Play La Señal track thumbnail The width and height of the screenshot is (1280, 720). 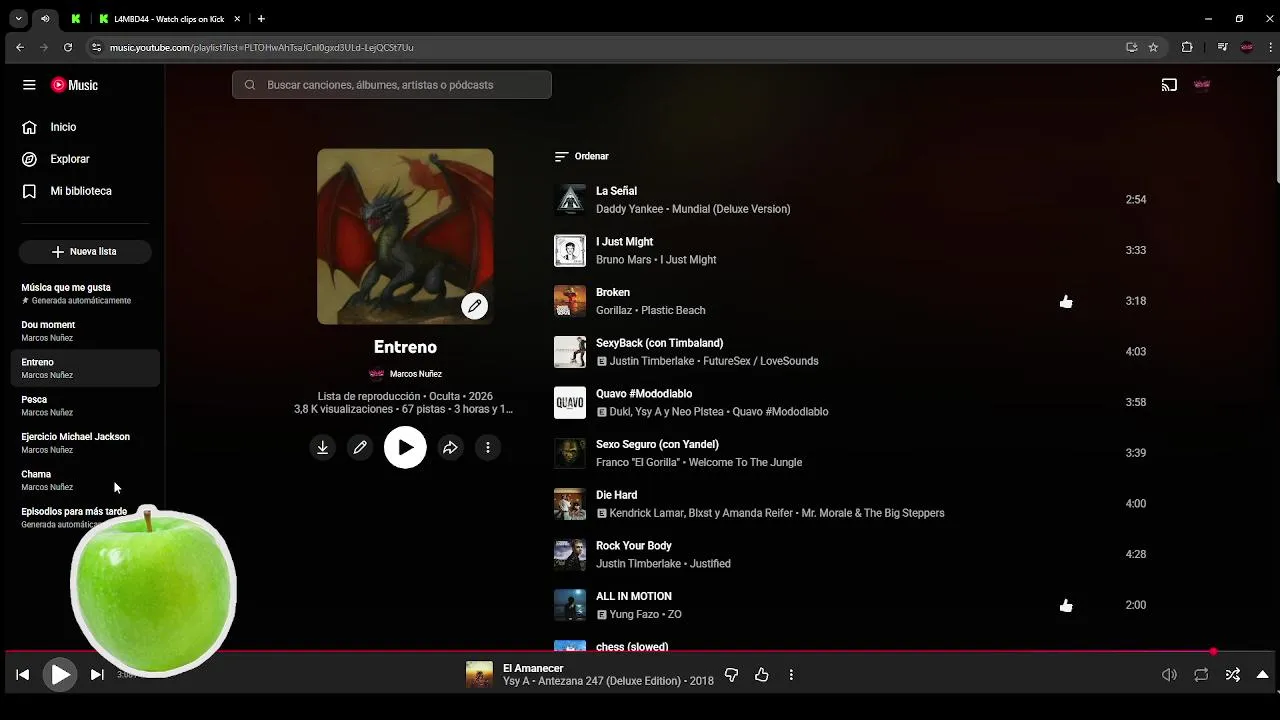[x=570, y=199]
